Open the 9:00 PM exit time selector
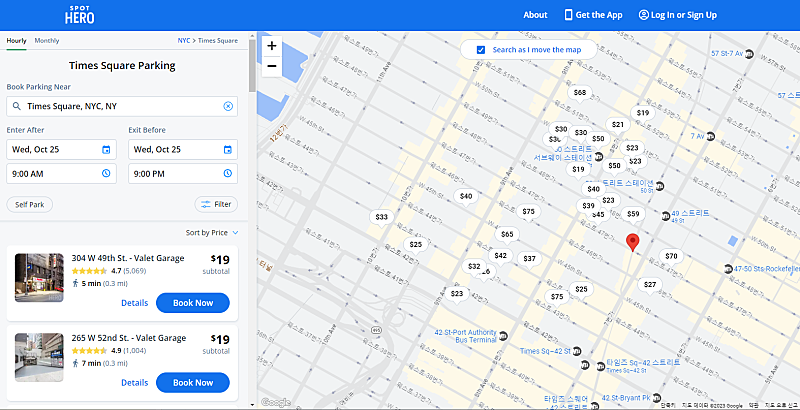800x410 pixels. click(183, 173)
